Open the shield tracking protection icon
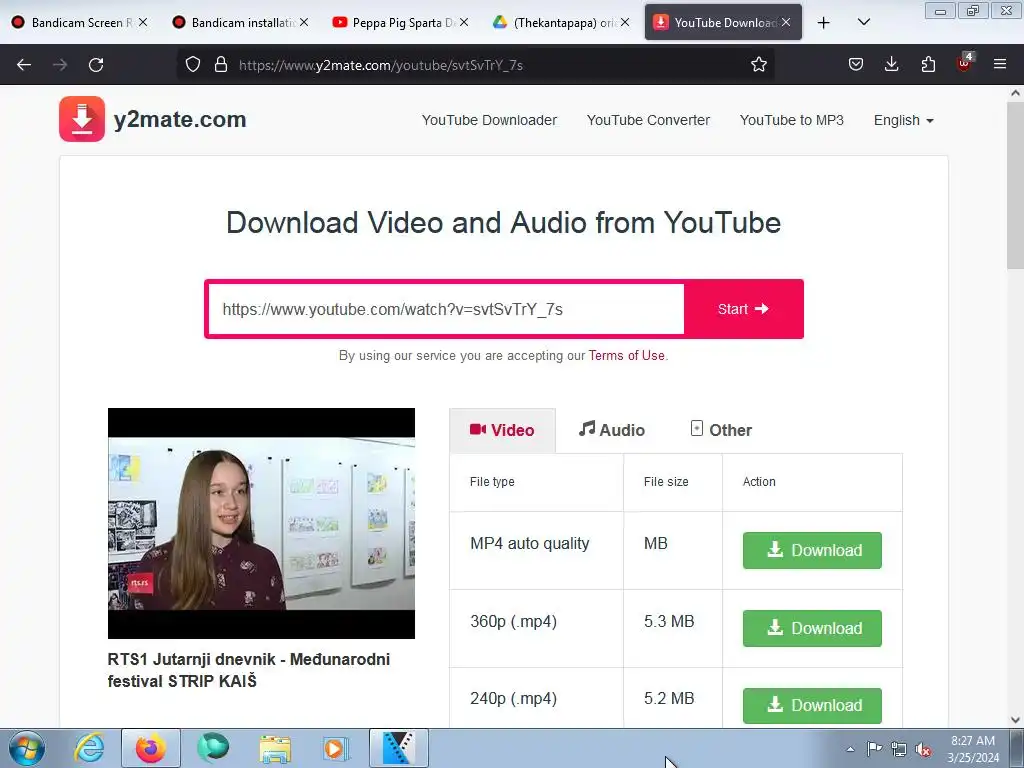 coord(193,65)
